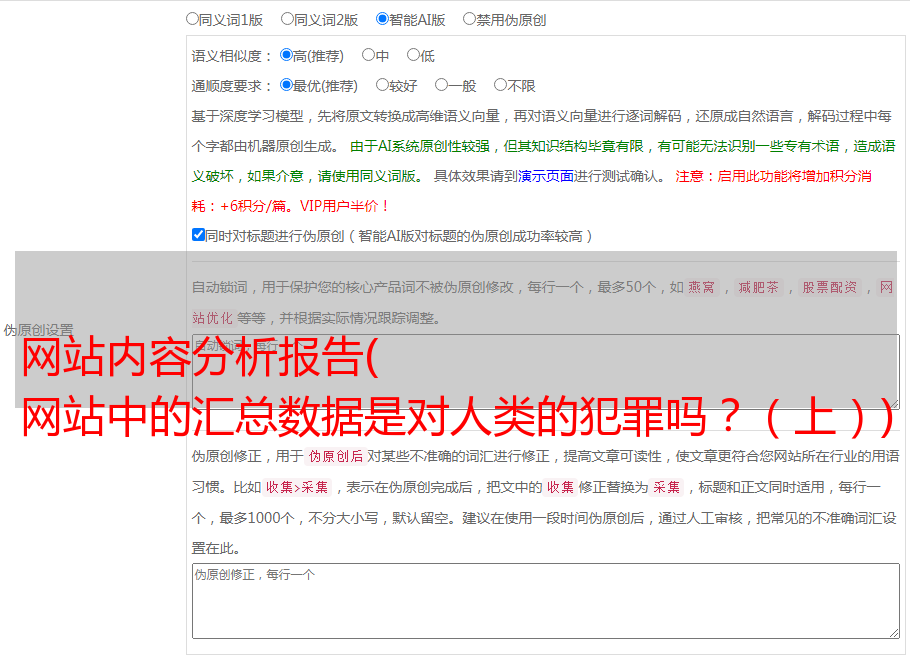Choose the 智能AI版 radio option
This screenshot has height=658, width=911.
pyautogui.click(x=382, y=19)
